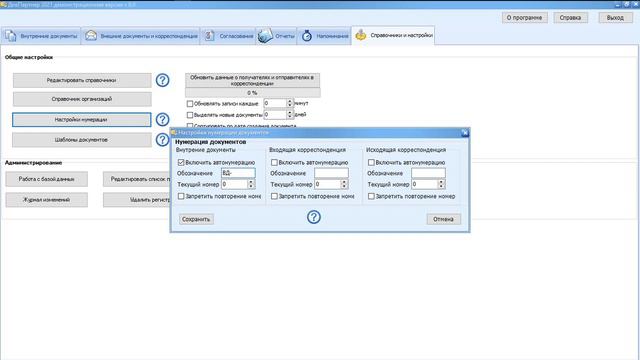This screenshot has height=360, width=640.
Task: Save numbering settings with Сохранить
Action: point(196,219)
